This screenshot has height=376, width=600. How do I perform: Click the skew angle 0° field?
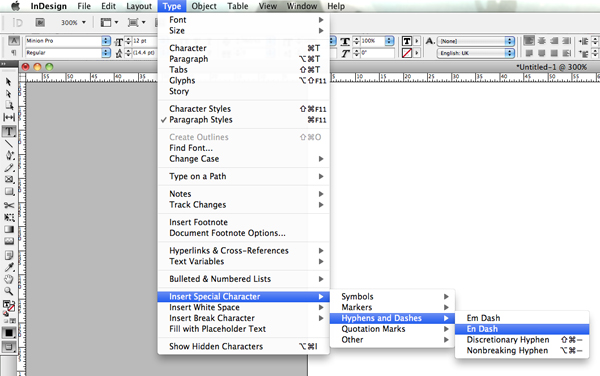coord(377,53)
